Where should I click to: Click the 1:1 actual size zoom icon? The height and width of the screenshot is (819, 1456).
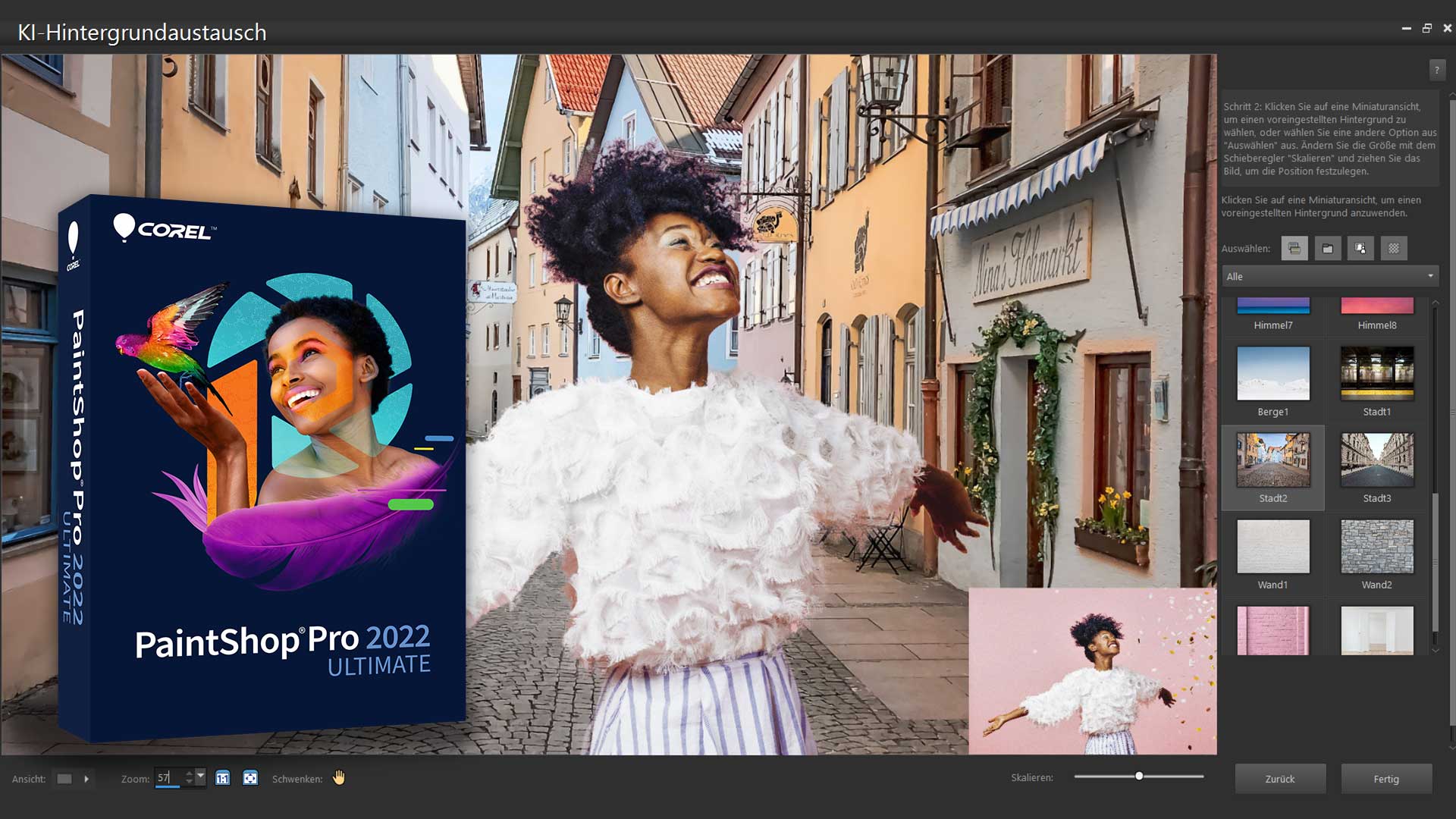(x=223, y=778)
